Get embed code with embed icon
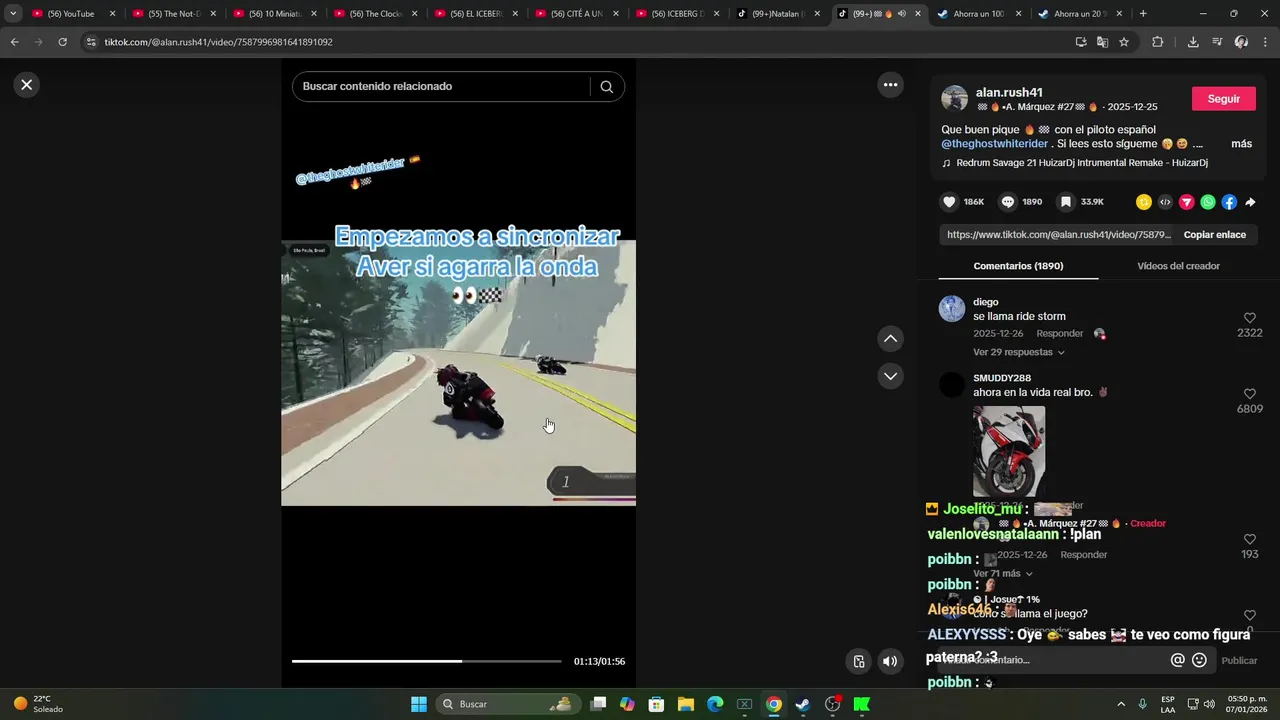The width and height of the screenshot is (1280, 720). (x=1165, y=202)
